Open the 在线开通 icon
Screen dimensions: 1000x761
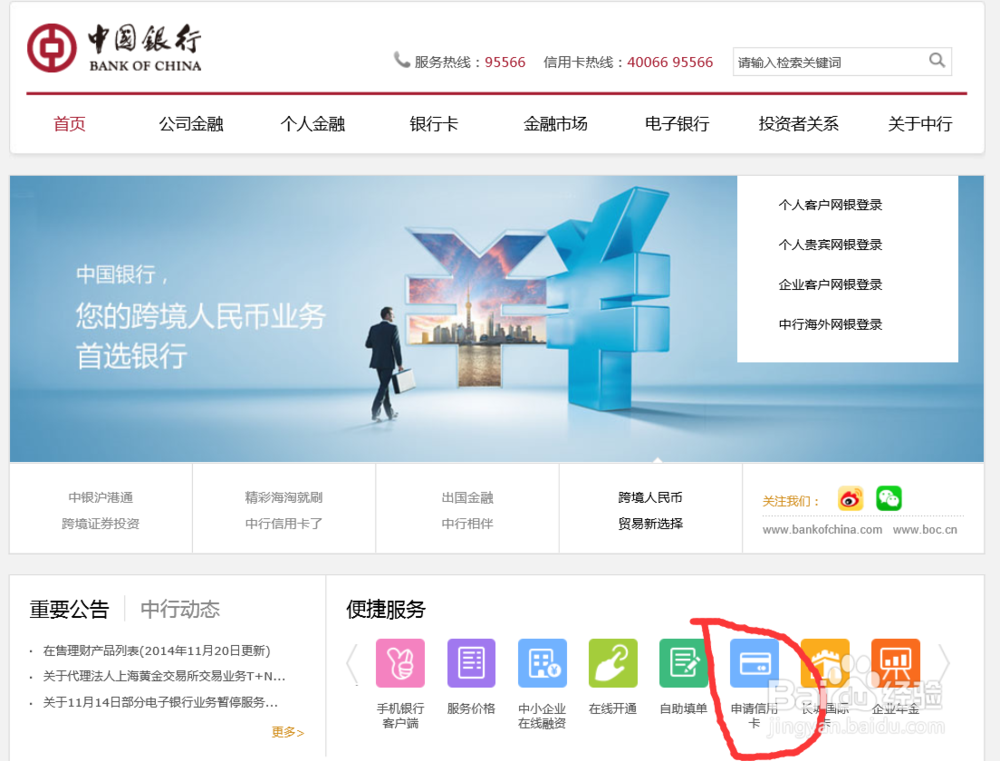click(613, 663)
